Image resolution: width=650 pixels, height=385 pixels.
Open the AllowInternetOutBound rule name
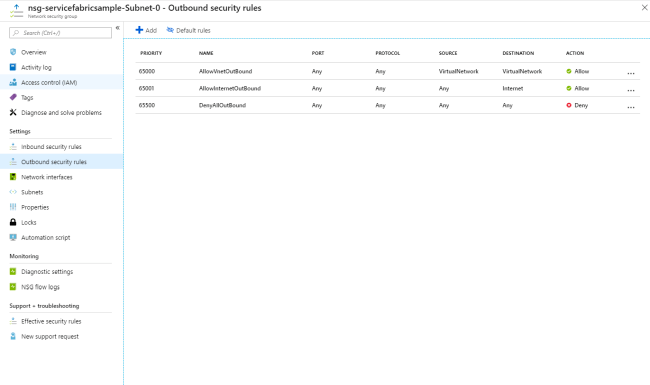(x=230, y=88)
